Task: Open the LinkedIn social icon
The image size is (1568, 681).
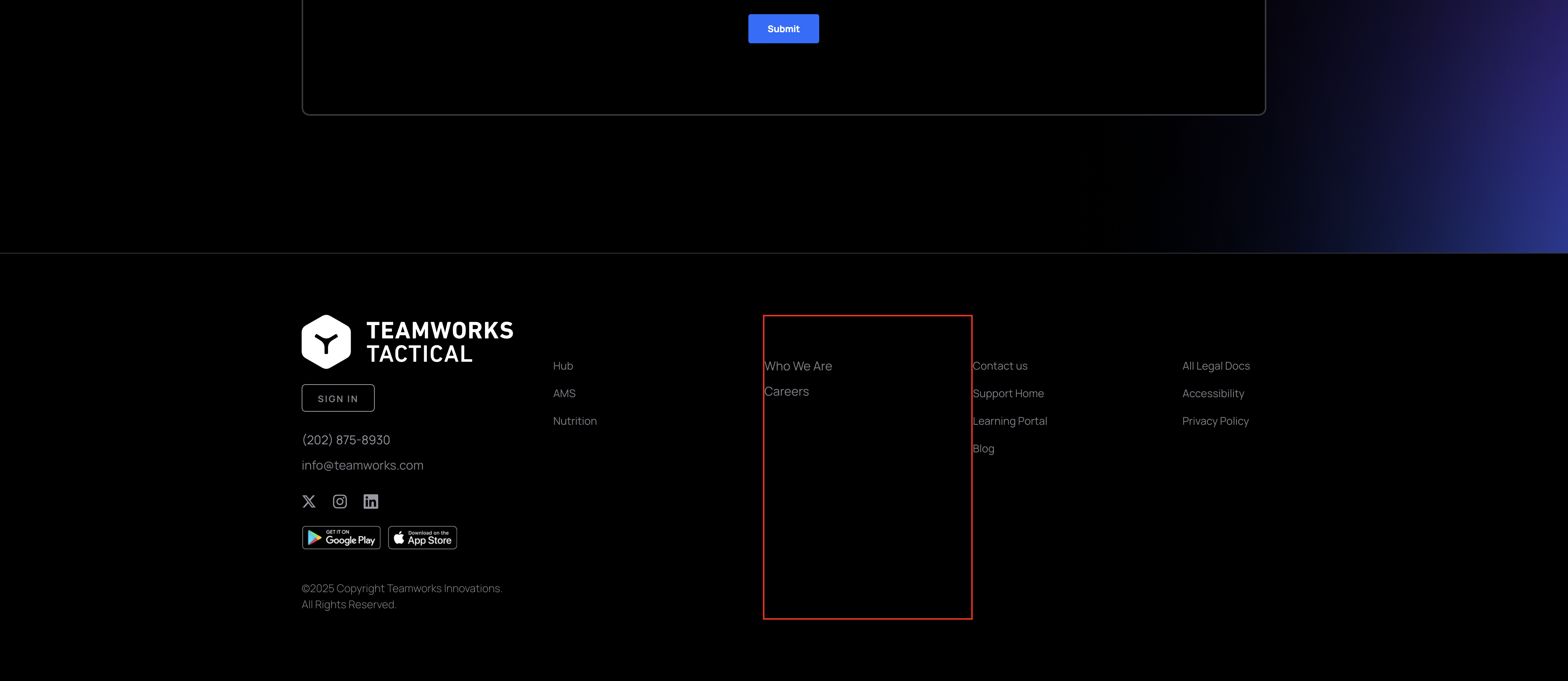Action: point(371,501)
